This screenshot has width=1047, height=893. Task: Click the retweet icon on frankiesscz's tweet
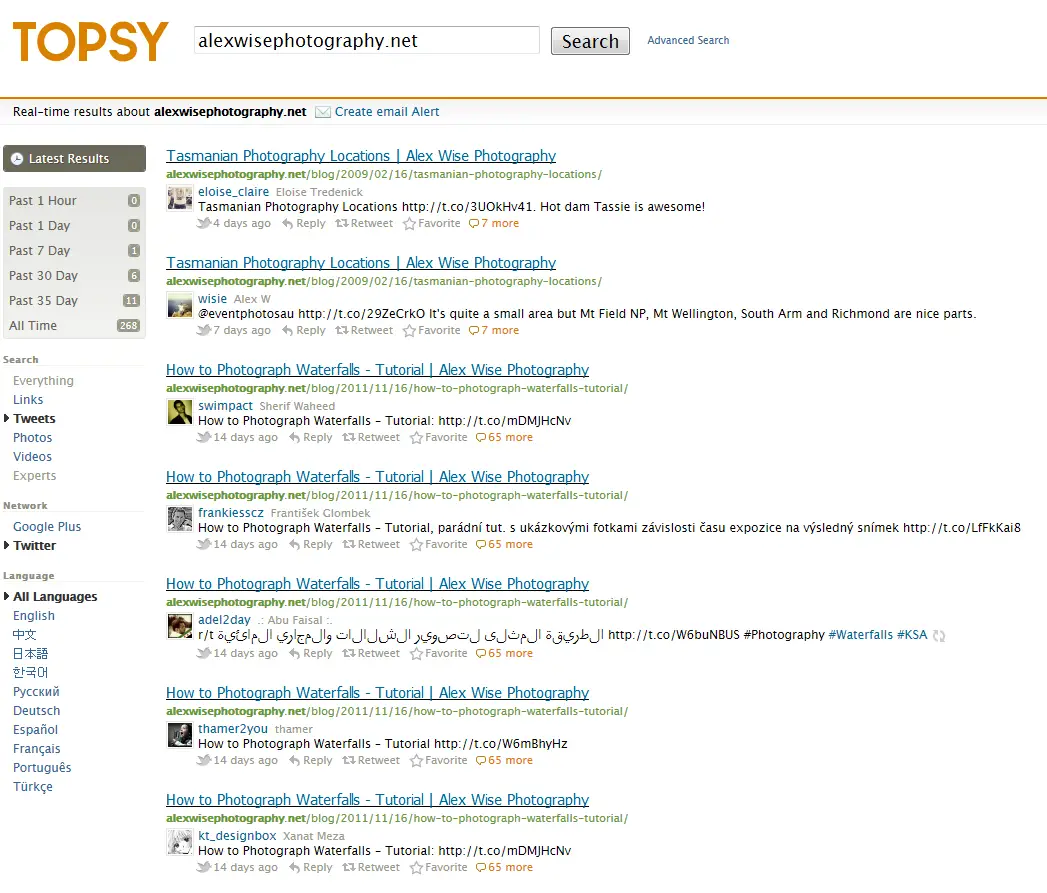point(349,544)
